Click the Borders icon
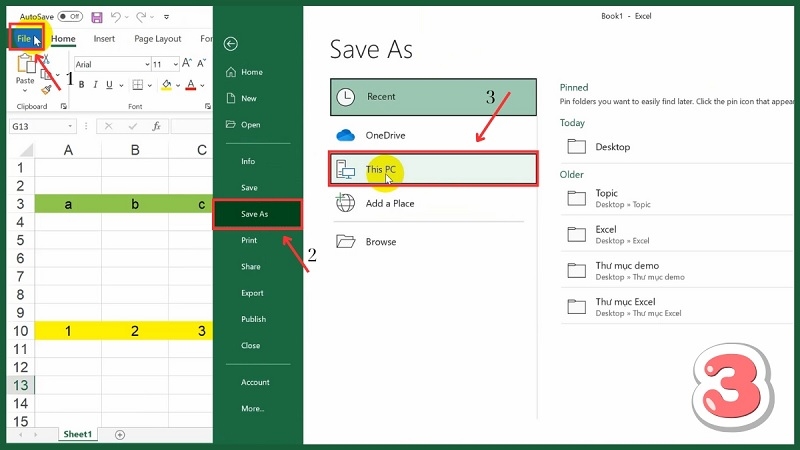The width and height of the screenshot is (800, 450). pyautogui.click(x=138, y=85)
